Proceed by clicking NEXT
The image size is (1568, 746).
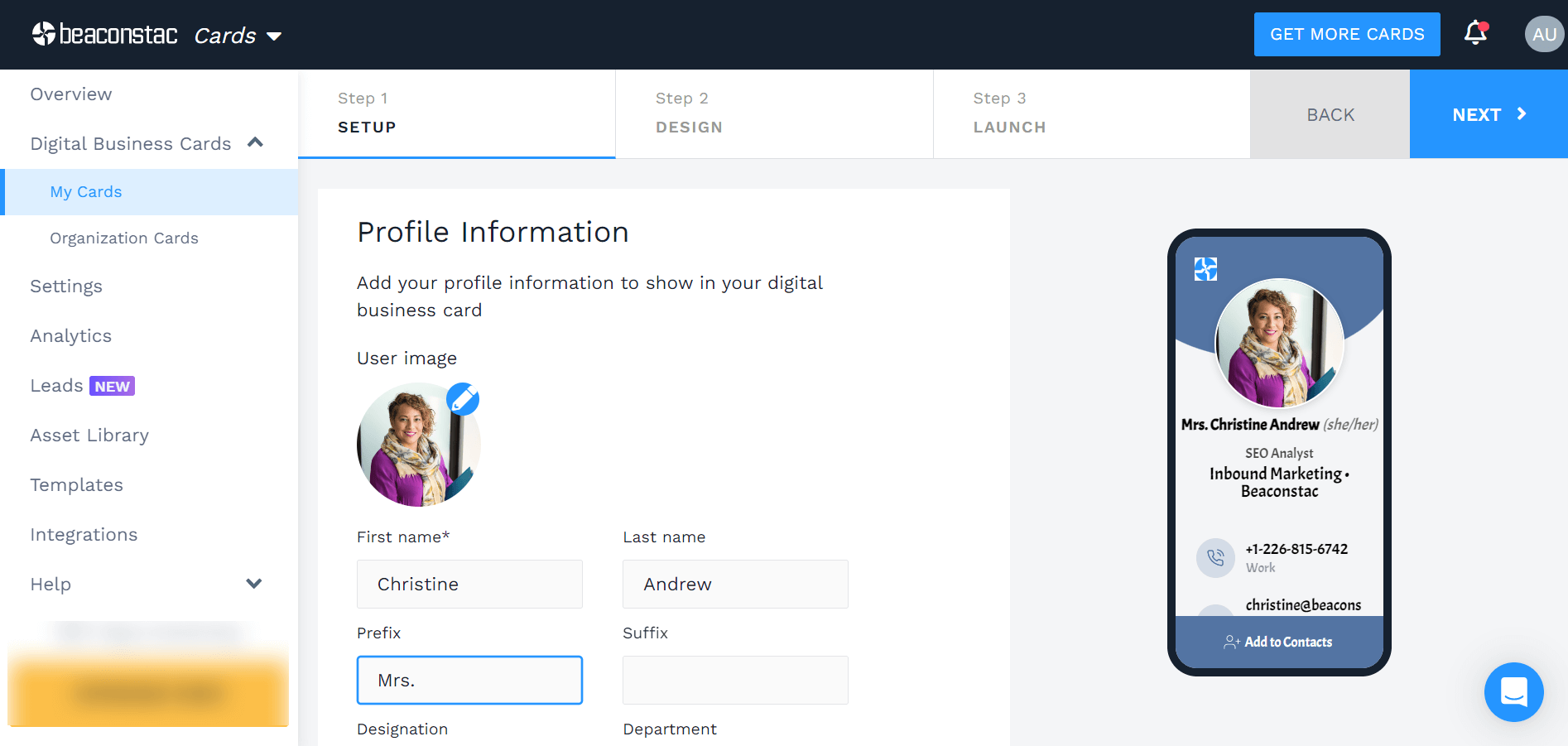pos(1488,114)
